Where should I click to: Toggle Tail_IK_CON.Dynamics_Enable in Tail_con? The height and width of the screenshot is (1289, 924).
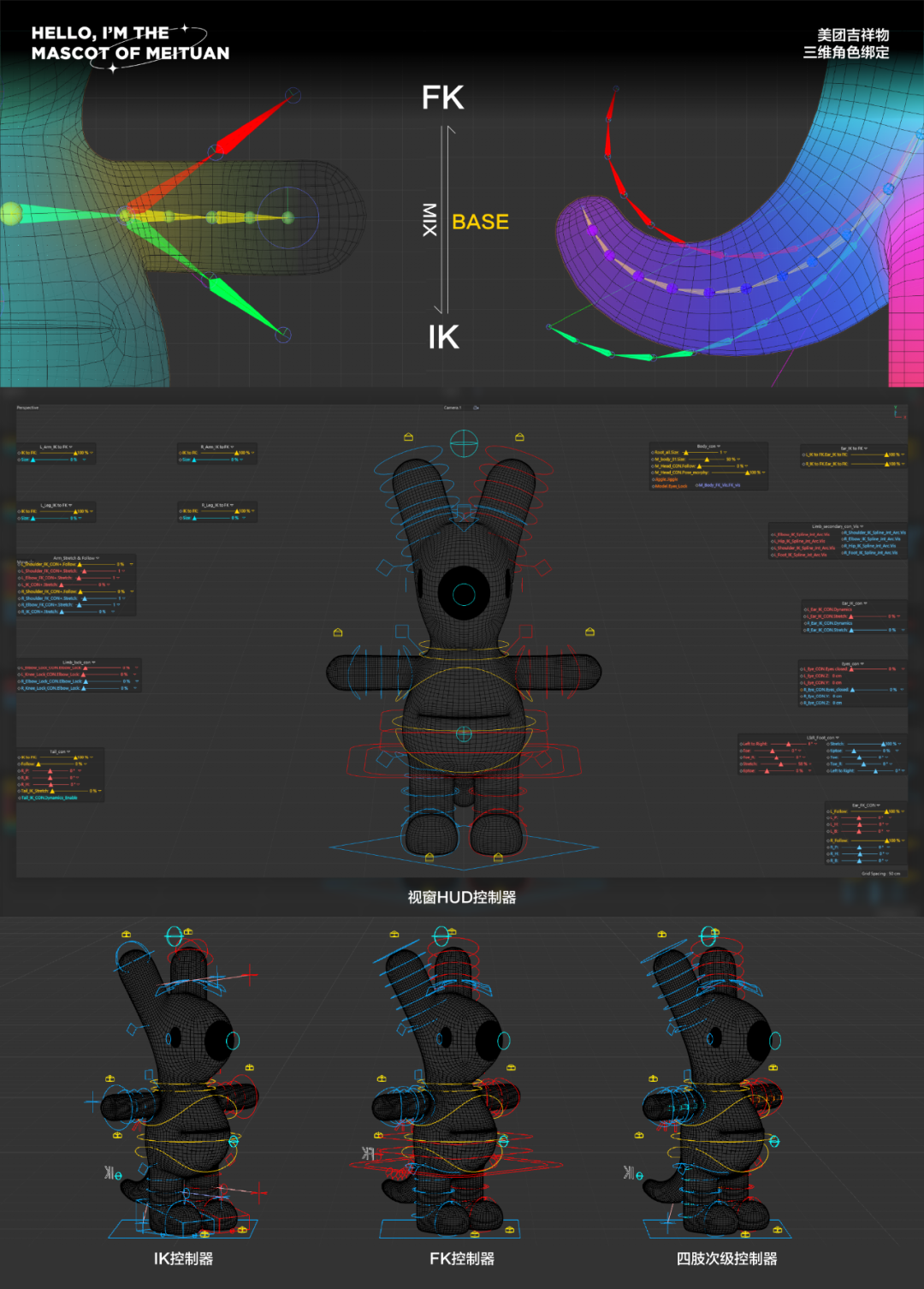click(49, 798)
